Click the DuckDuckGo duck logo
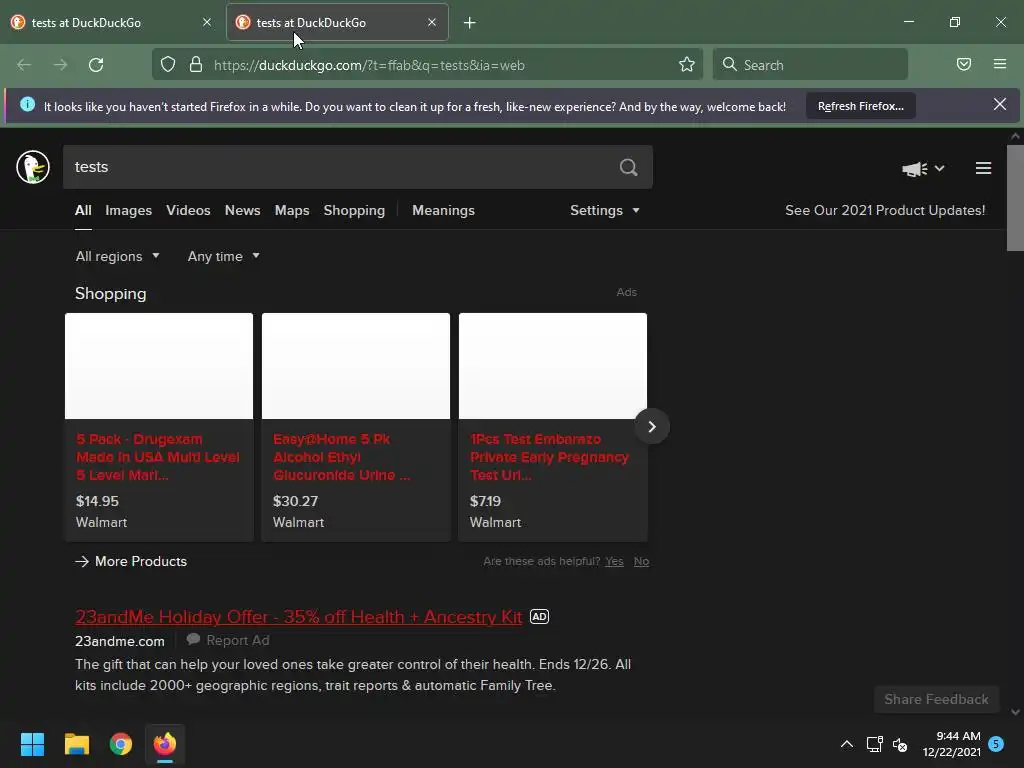1024x768 pixels. coord(33,167)
